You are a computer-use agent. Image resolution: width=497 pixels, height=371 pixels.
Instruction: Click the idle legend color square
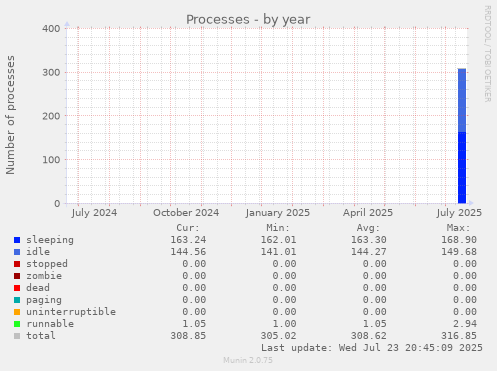(x=17, y=252)
